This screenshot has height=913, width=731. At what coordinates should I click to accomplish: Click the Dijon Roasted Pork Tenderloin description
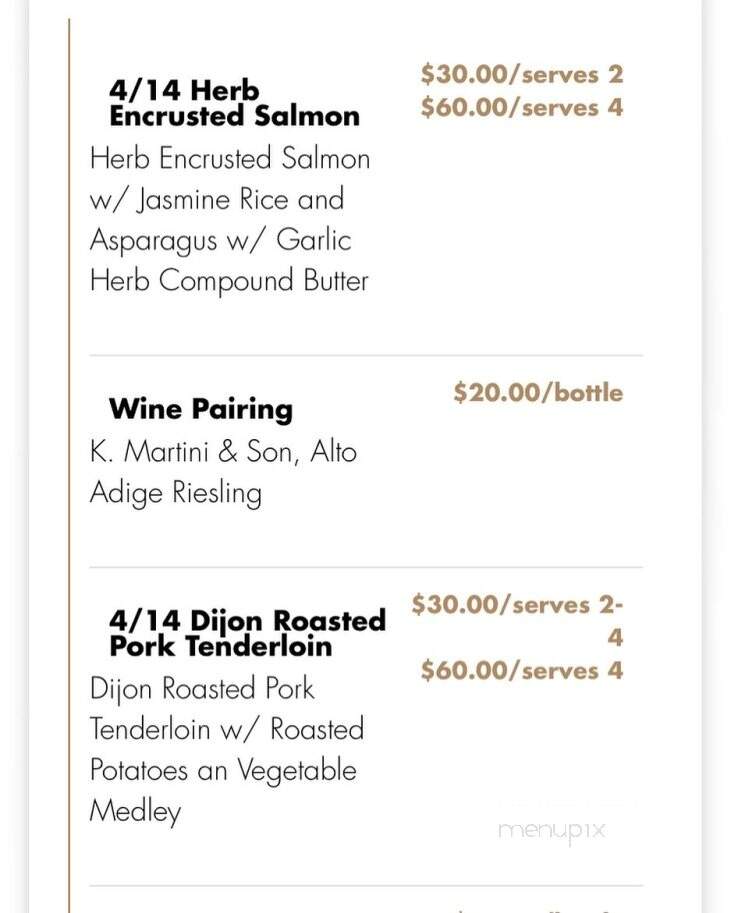coord(227,750)
